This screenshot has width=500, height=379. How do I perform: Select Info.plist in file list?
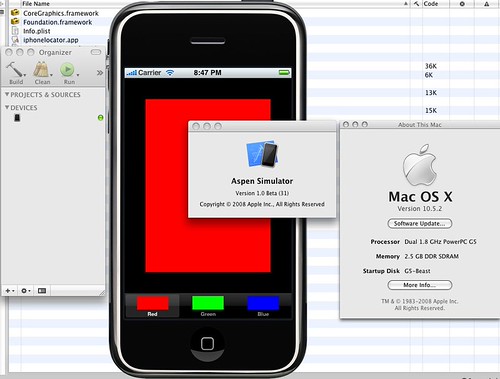[x=37, y=31]
